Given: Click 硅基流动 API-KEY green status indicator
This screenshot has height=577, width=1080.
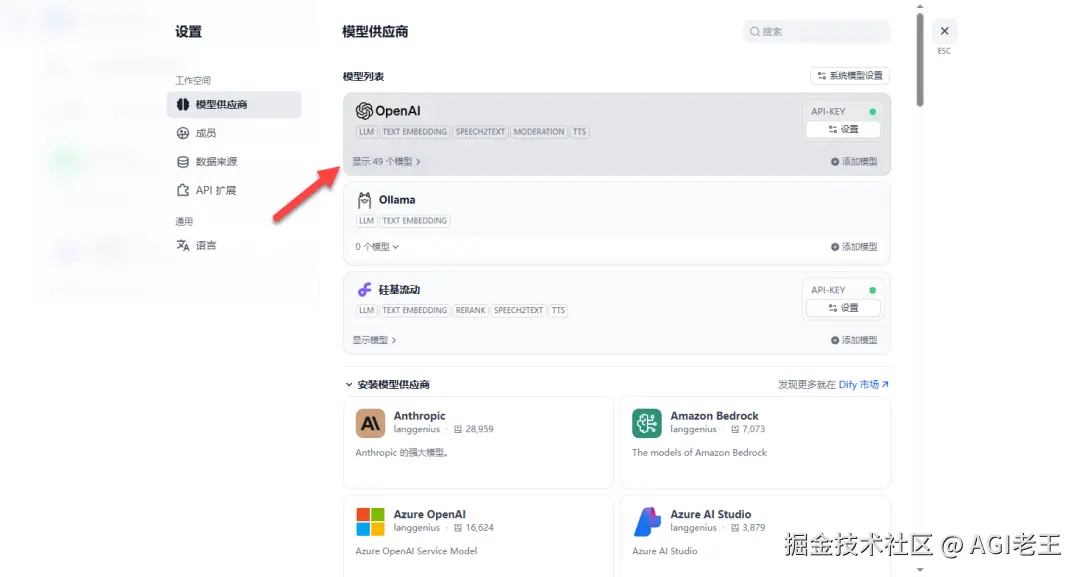Looking at the screenshot, I should pos(873,291).
